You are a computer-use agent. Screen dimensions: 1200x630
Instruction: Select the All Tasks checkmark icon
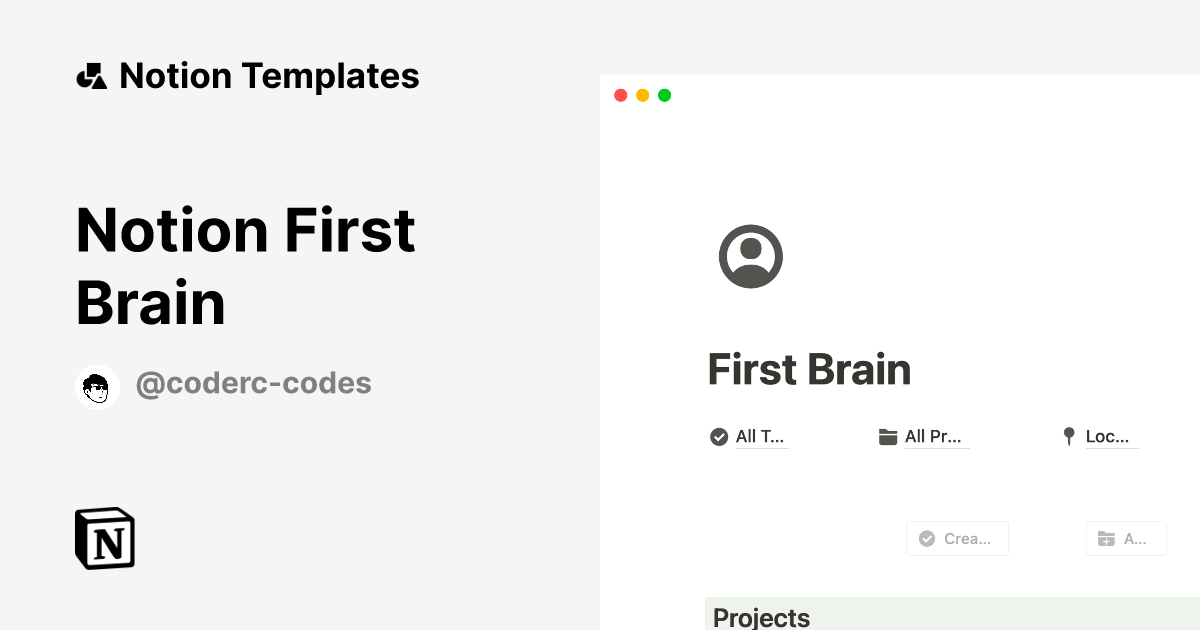click(718, 436)
